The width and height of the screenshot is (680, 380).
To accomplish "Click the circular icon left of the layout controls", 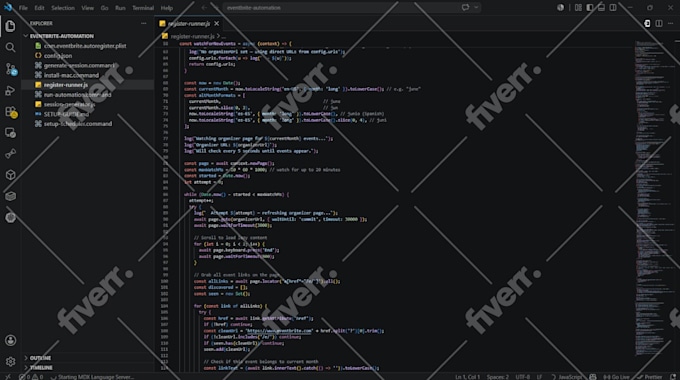I will click(x=561, y=7).
